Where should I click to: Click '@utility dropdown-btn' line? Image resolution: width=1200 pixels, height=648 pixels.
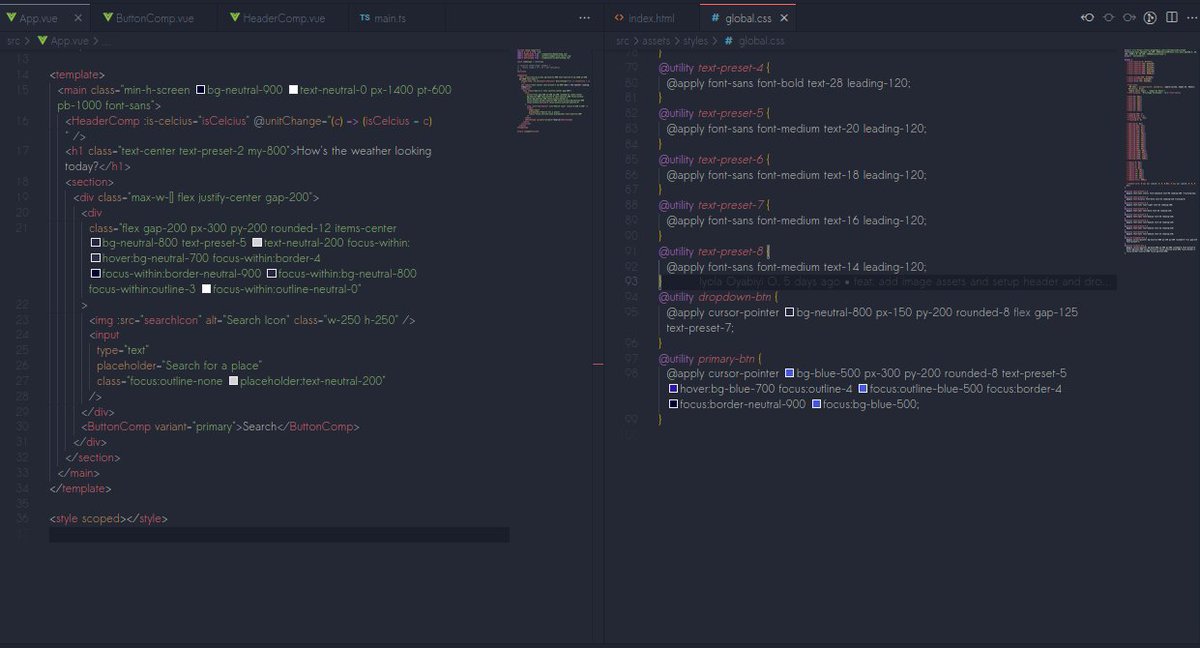[718, 297]
